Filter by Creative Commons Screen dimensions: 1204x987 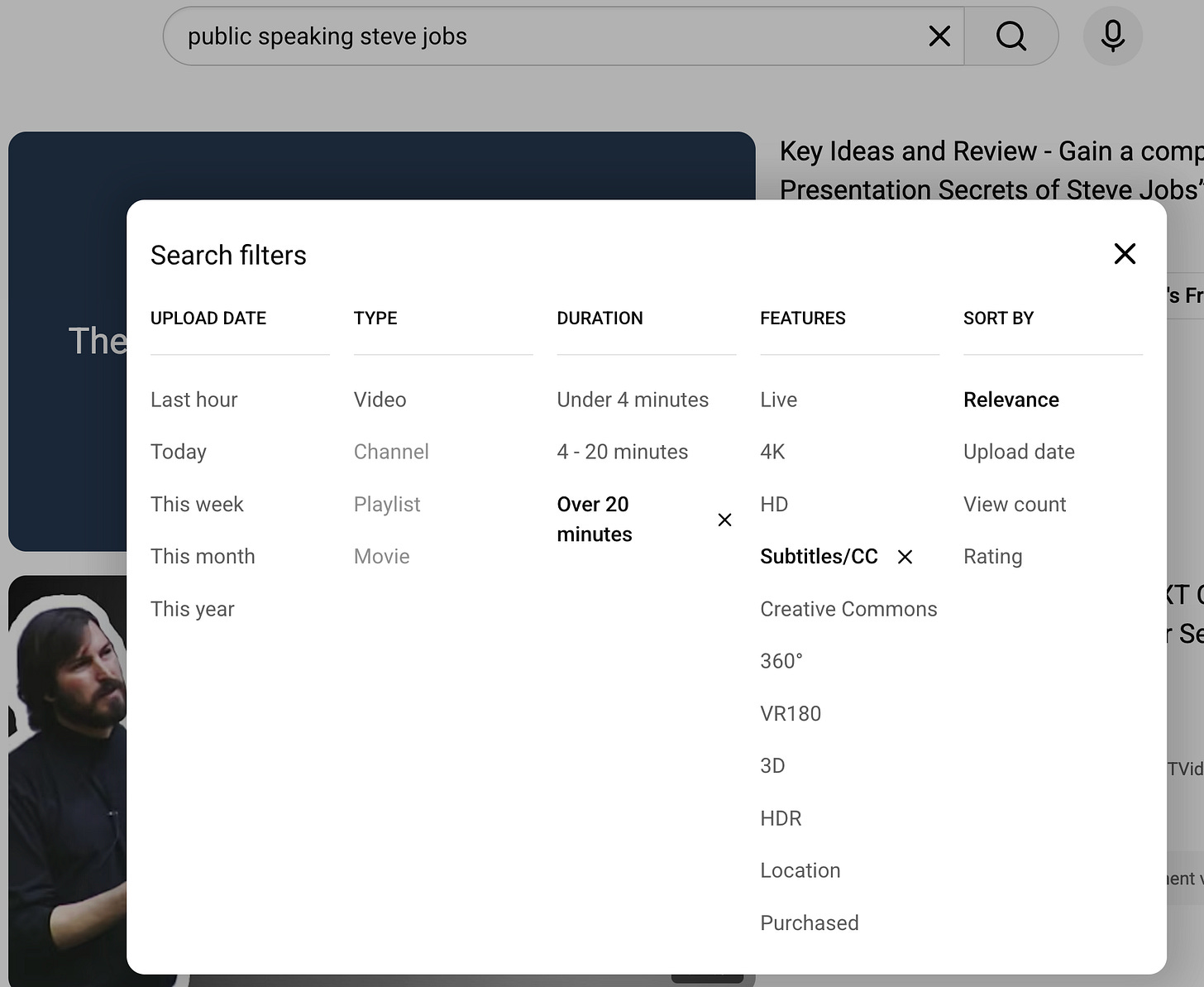[848, 609]
